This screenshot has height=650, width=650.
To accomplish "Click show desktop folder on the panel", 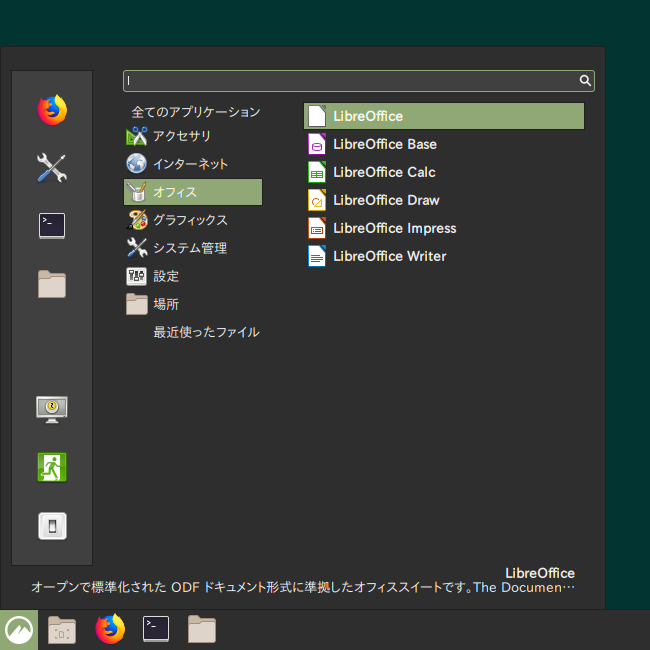I will (62, 630).
